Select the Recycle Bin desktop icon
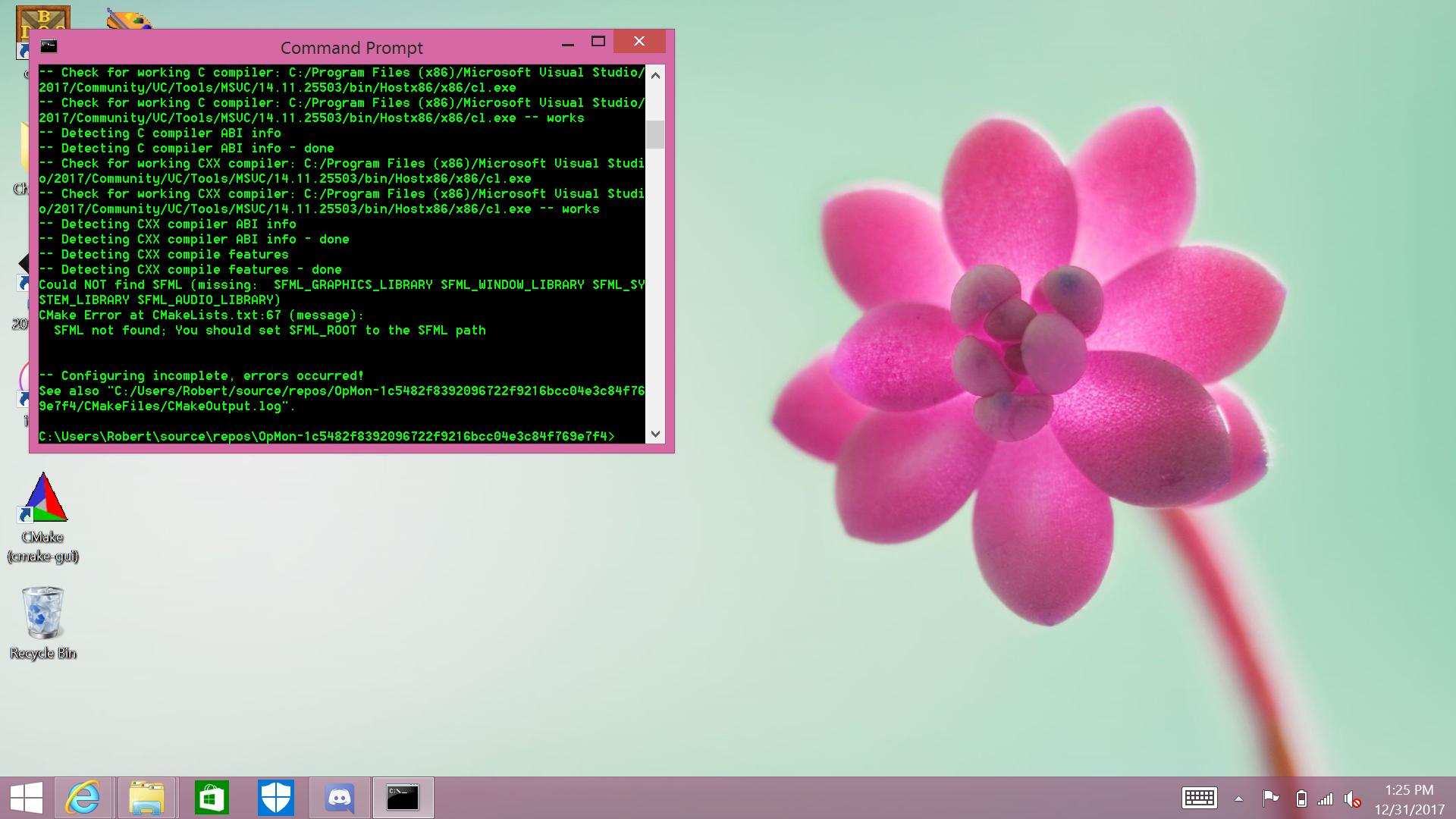This screenshot has width=1456, height=819. click(x=43, y=623)
